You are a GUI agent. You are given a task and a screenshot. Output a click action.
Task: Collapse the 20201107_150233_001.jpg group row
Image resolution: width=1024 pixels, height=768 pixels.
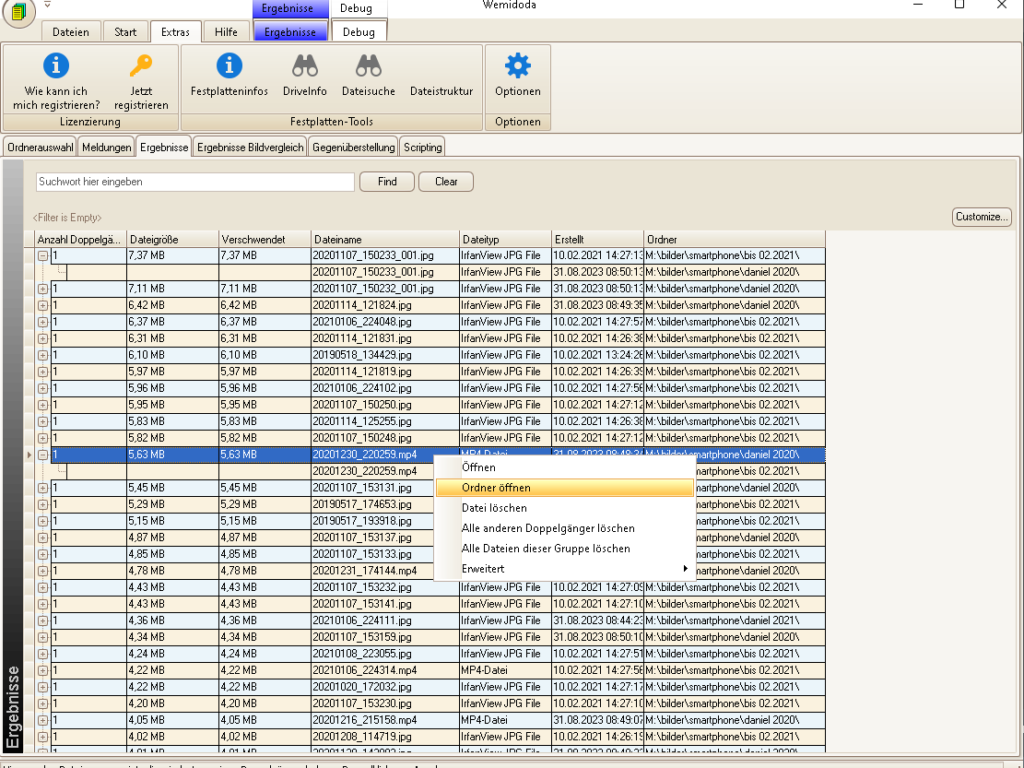tap(43, 256)
